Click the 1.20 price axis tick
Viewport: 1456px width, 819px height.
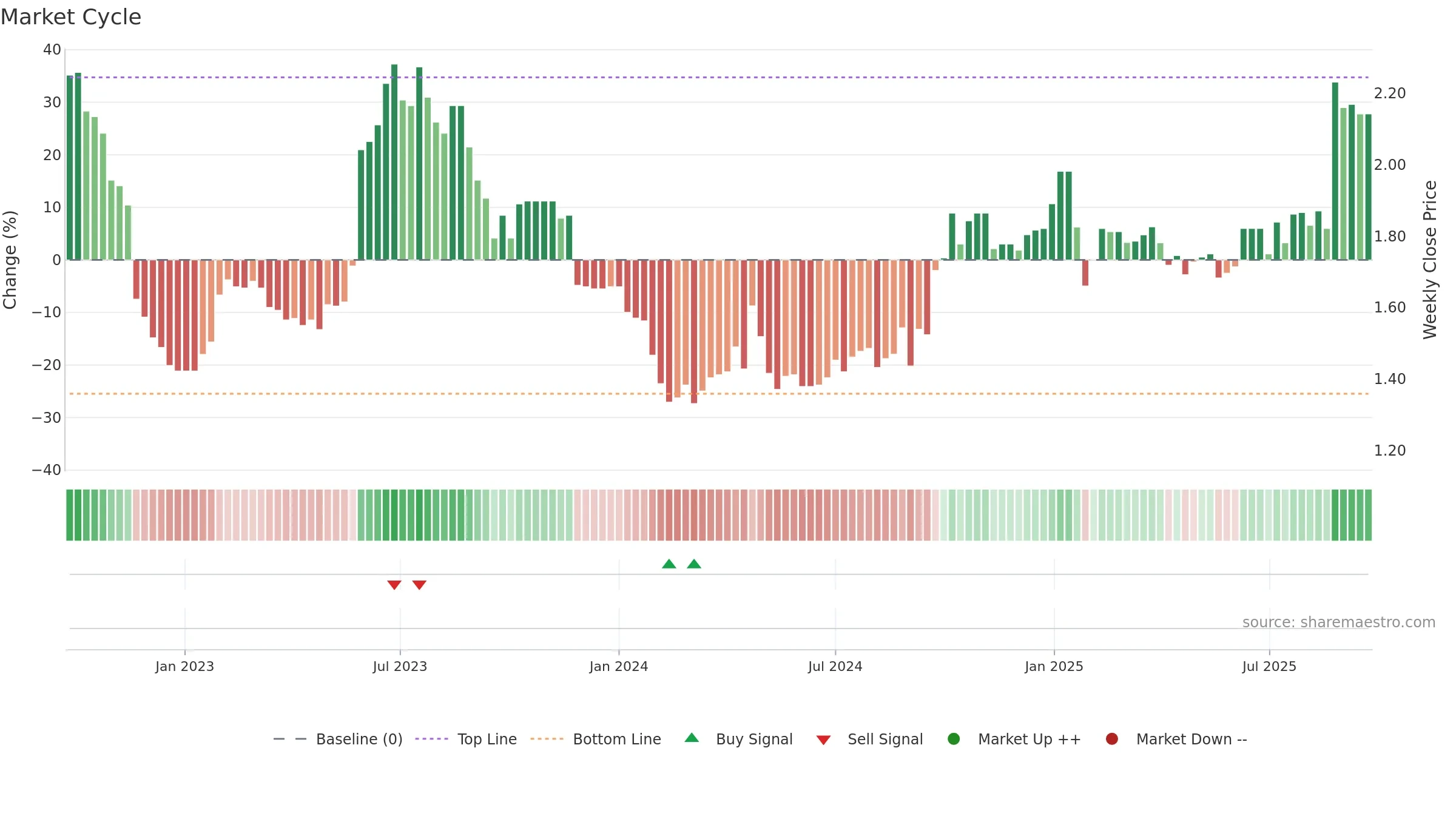(1390, 451)
